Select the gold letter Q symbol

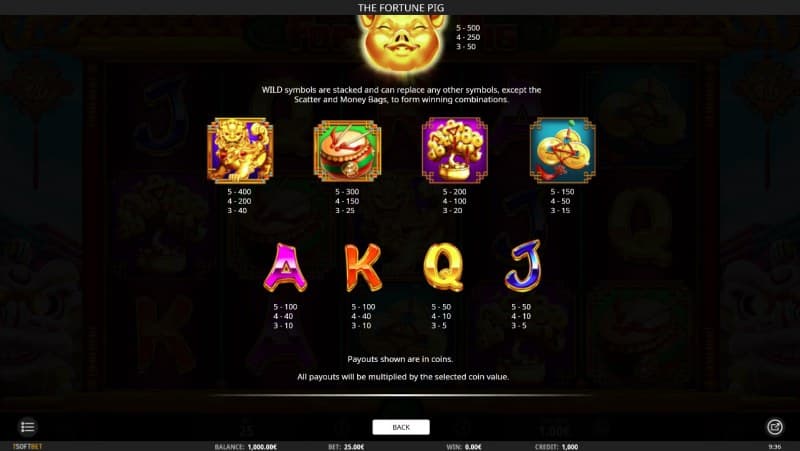443,267
